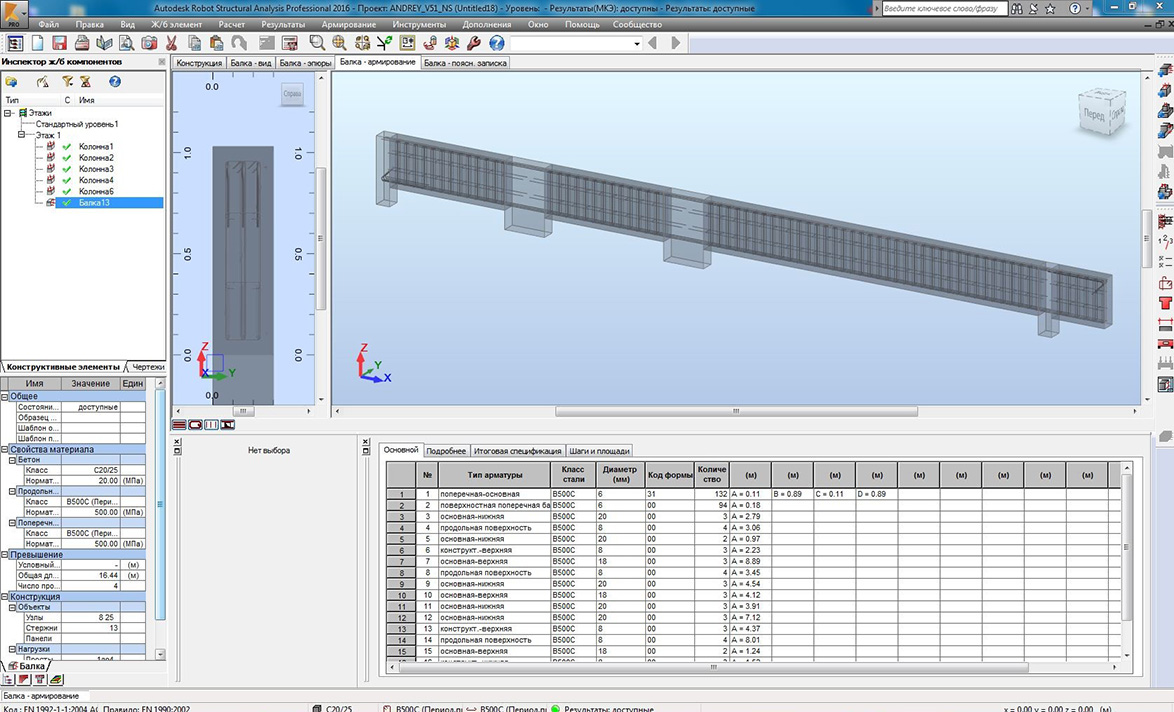The width and height of the screenshot is (1174, 712).
Task: Collapse the Этажи tree node
Action: 7,113
